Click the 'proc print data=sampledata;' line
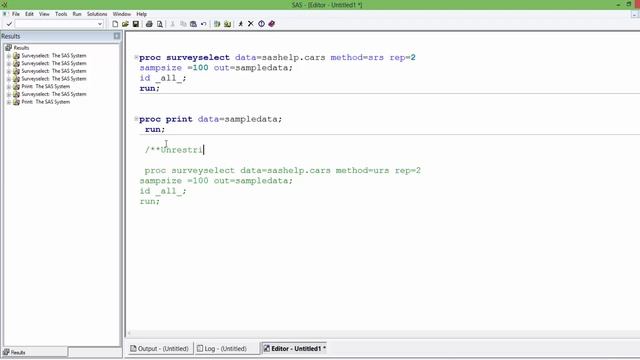Viewport: 640px width, 360px height. tap(211, 119)
